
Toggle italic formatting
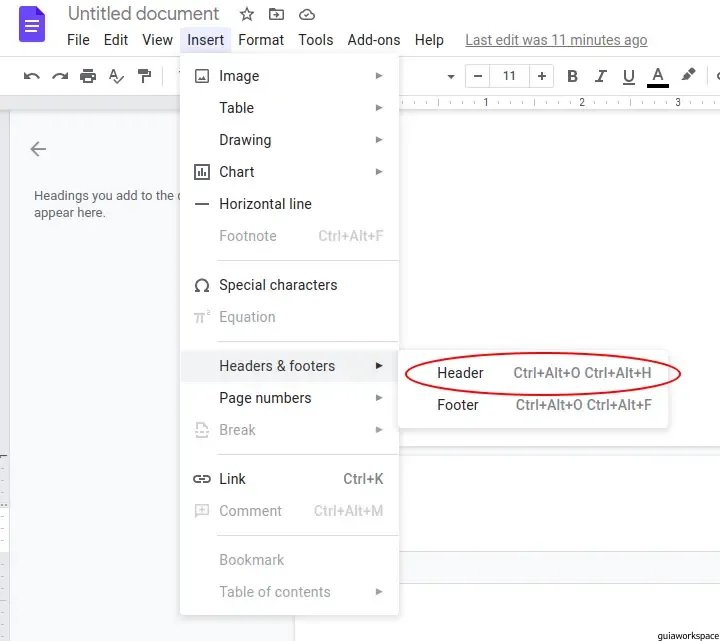(x=600, y=76)
